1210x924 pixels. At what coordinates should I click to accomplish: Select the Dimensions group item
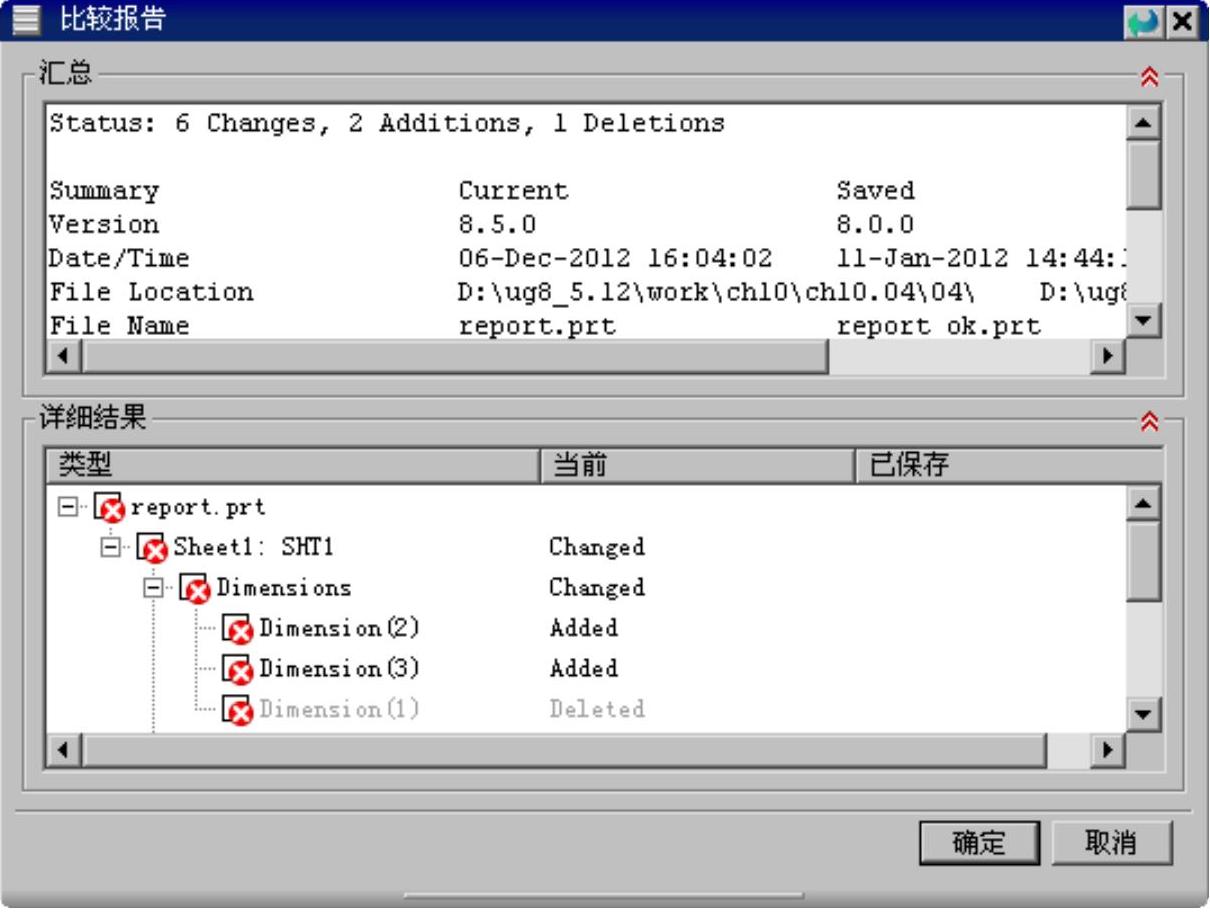click(284, 587)
